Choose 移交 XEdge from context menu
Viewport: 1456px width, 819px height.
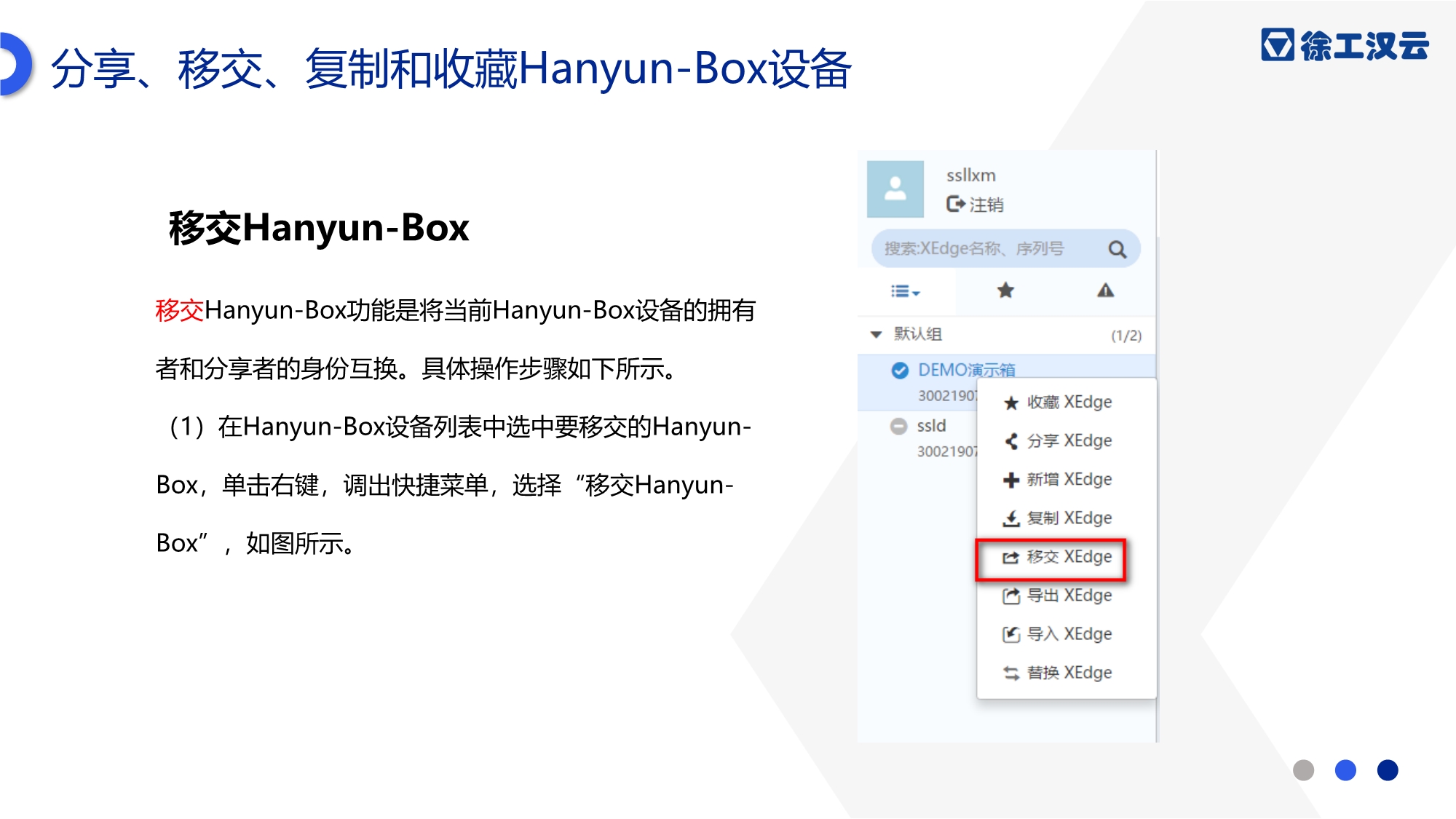[x=1067, y=557]
